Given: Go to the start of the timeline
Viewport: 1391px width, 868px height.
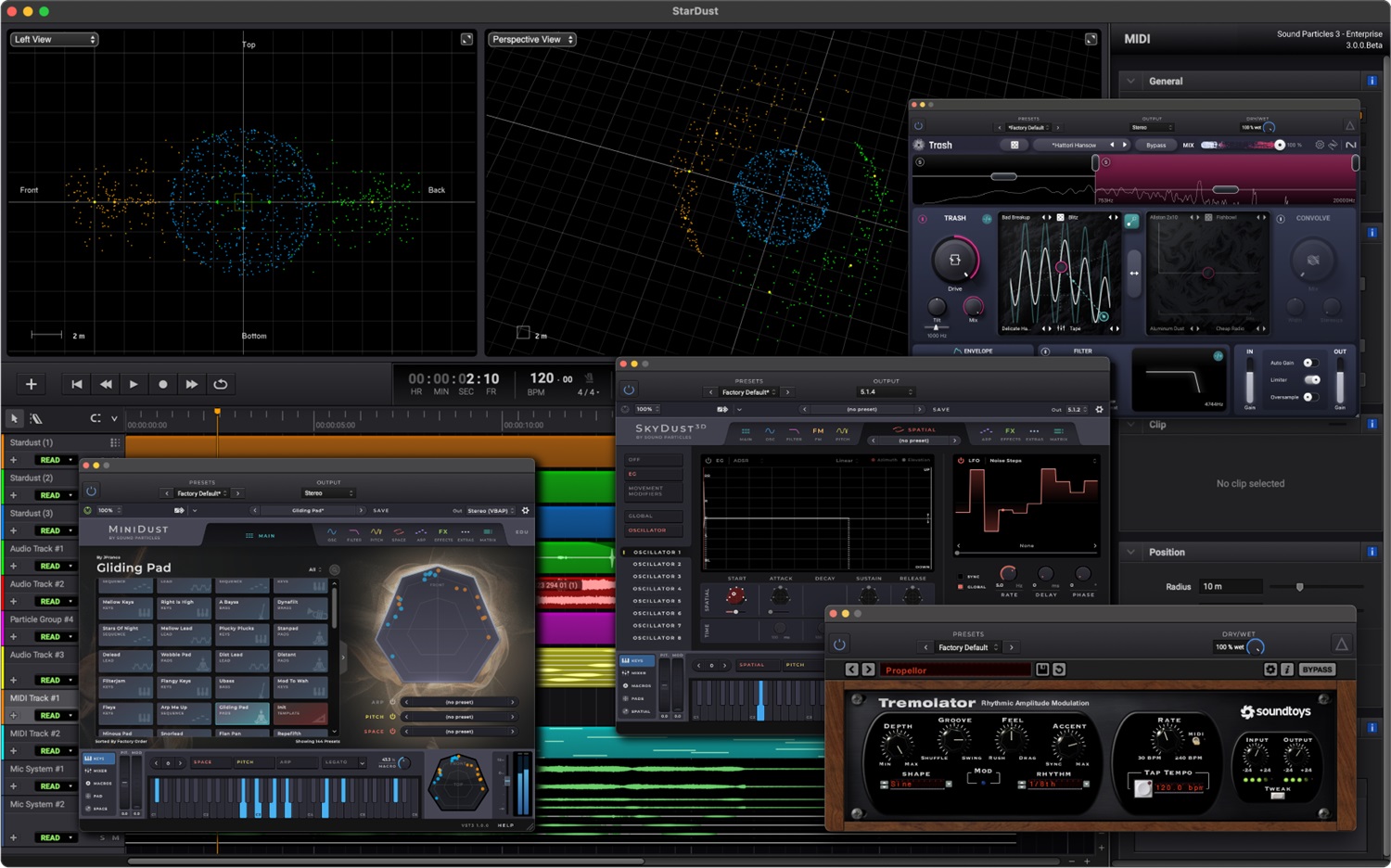Looking at the screenshot, I should pos(77,384).
